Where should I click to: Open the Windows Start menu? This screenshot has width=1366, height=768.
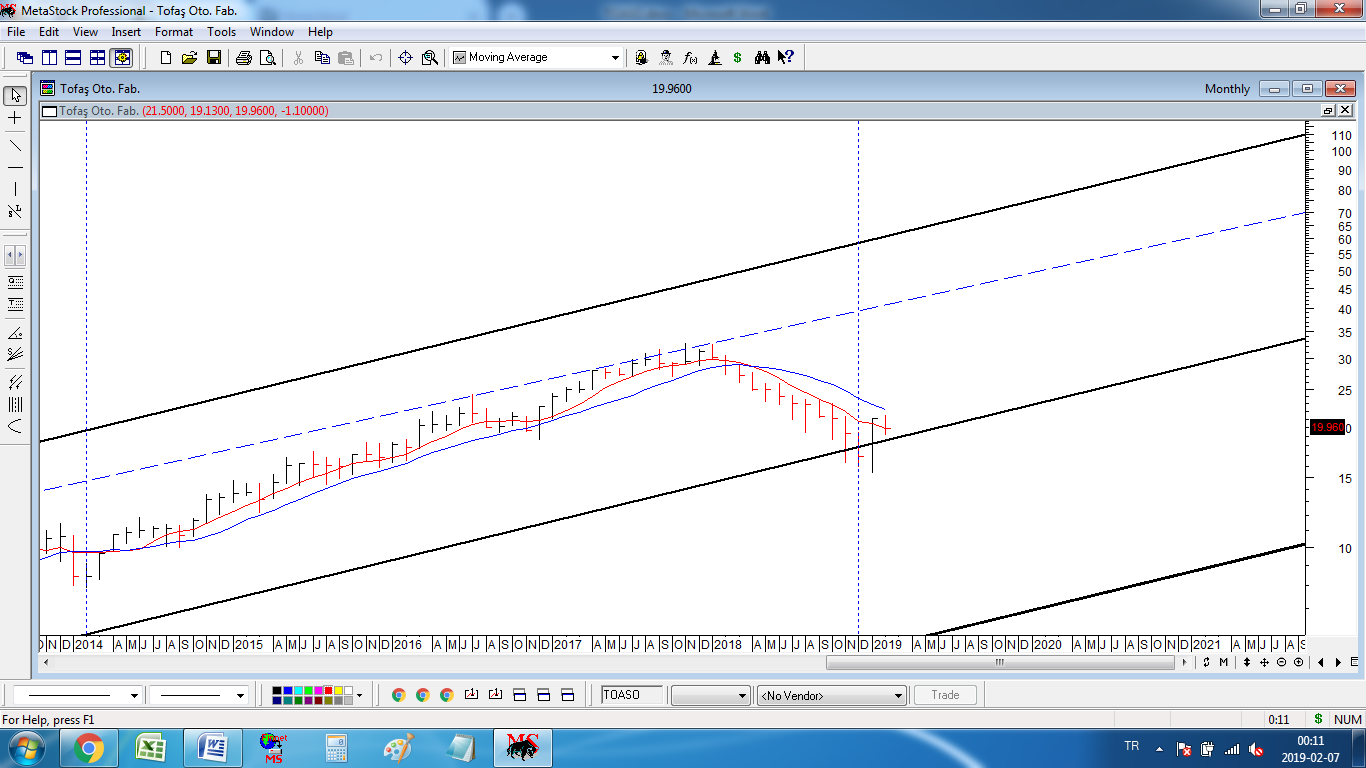pos(27,748)
